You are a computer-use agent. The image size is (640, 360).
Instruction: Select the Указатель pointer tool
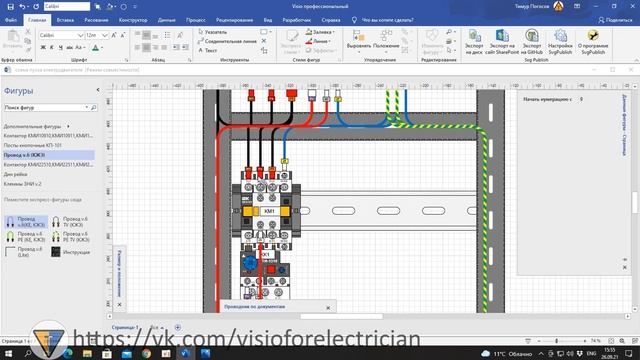(212, 32)
